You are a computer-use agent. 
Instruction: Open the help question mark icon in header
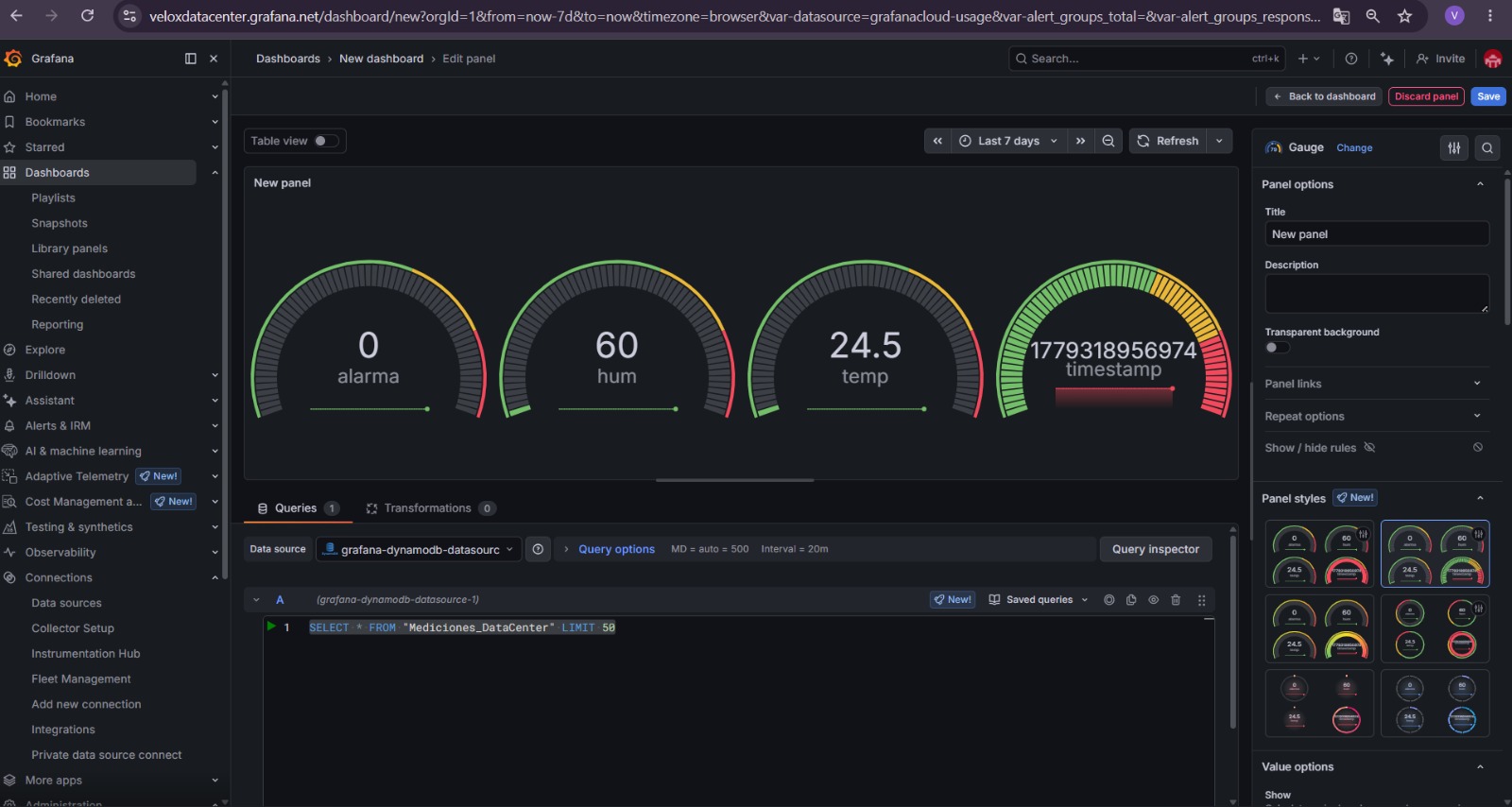1351,59
